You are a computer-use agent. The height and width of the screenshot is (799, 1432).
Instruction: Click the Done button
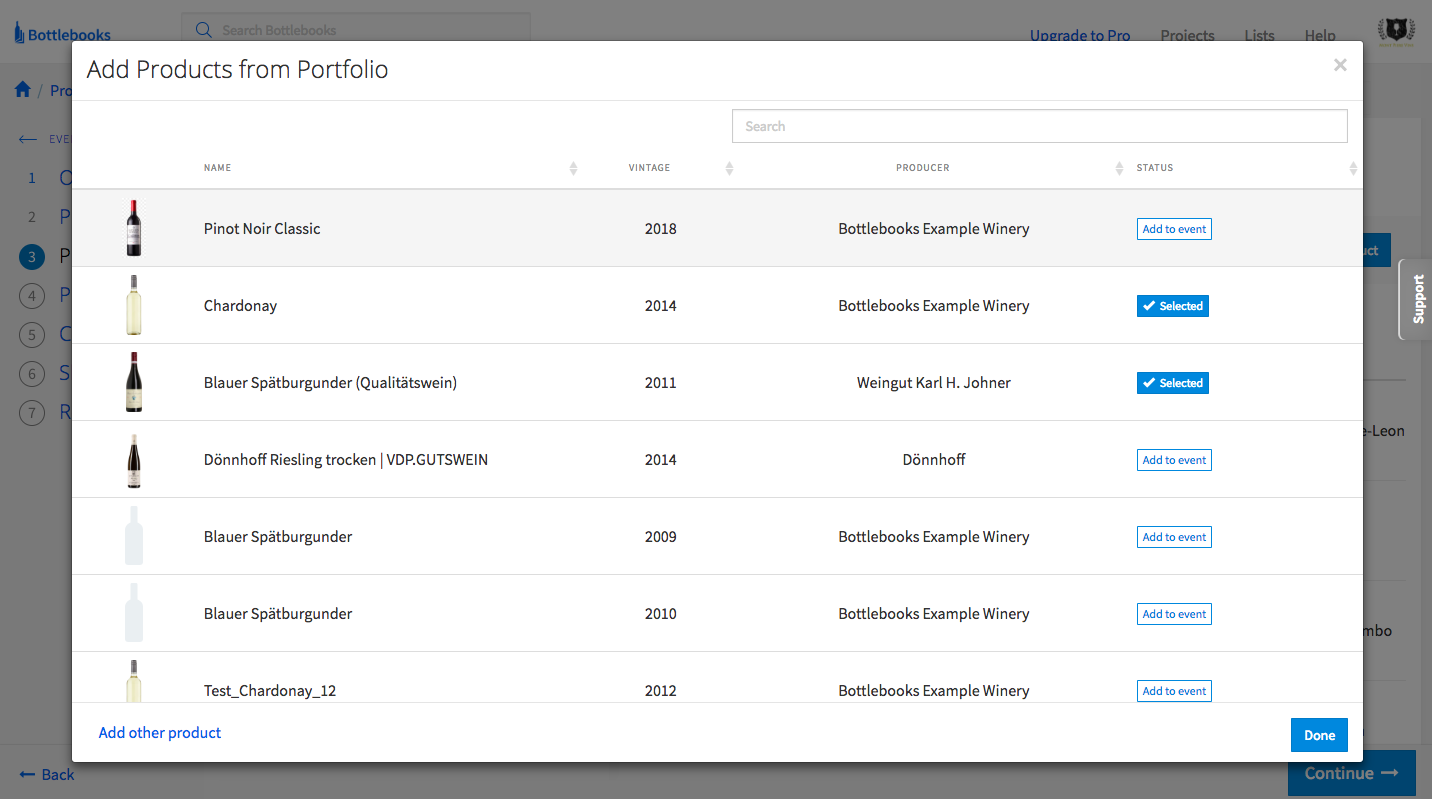point(1319,735)
